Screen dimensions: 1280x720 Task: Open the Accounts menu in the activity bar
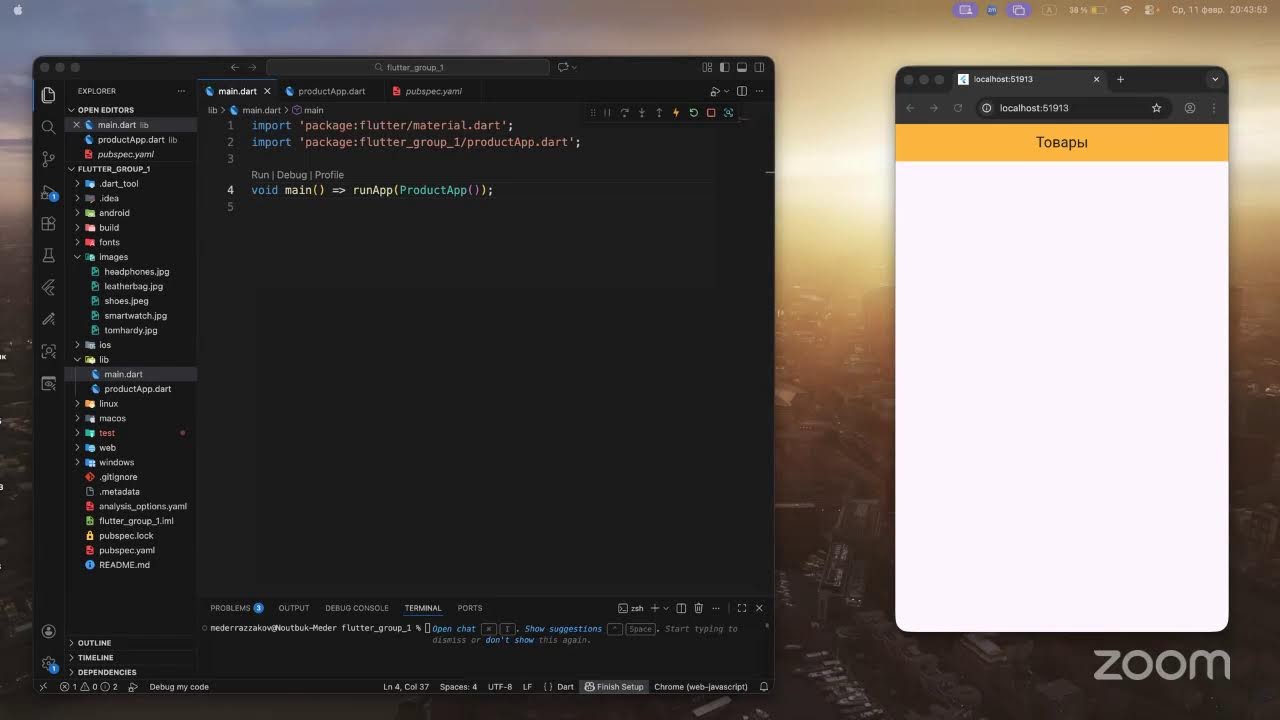coord(48,631)
